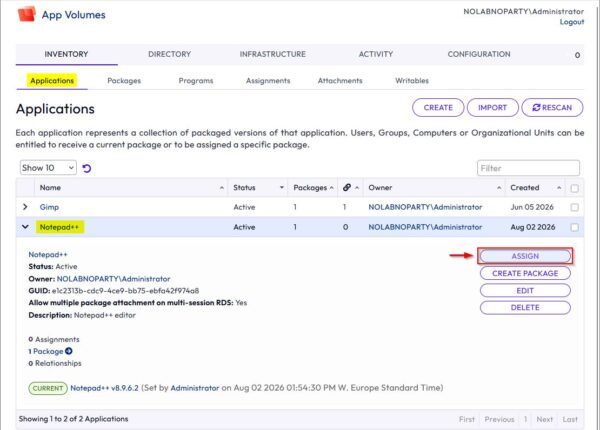Expand the Gimp application row
The width and height of the screenshot is (600, 430).
[25, 207]
